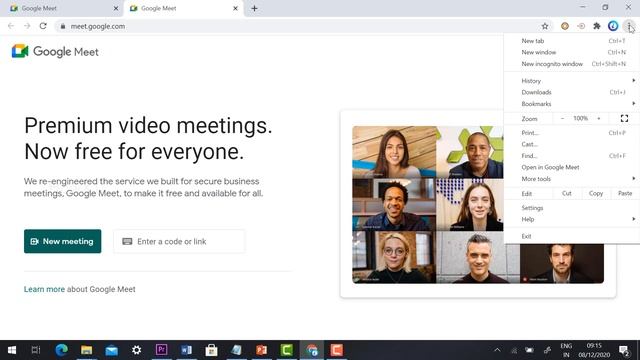Screen dimensions: 640x360
Task: Expand the History submenu
Action: [571, 81]
